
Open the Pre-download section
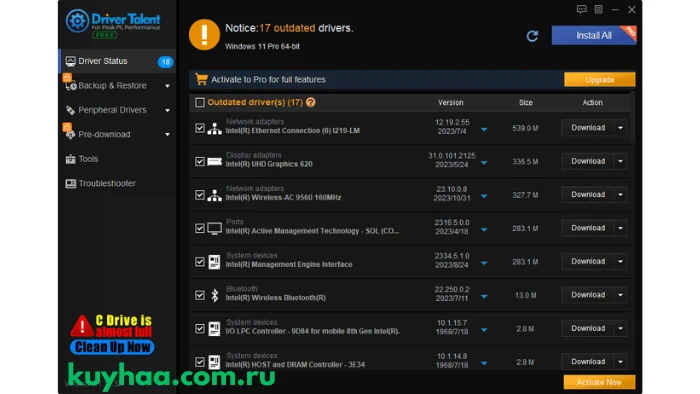click(118, 134)
